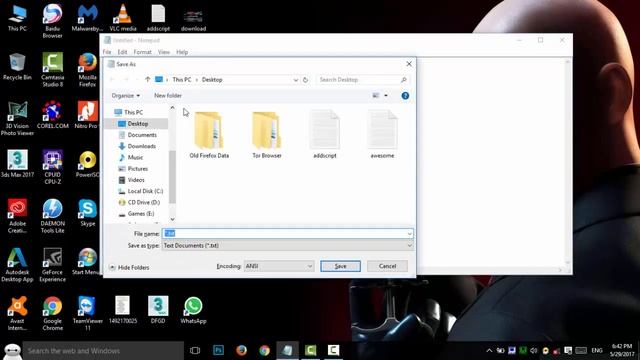Launch DAEMON Tools Lite shortcut
640x360 pixels.
click(x=52, y=216)
